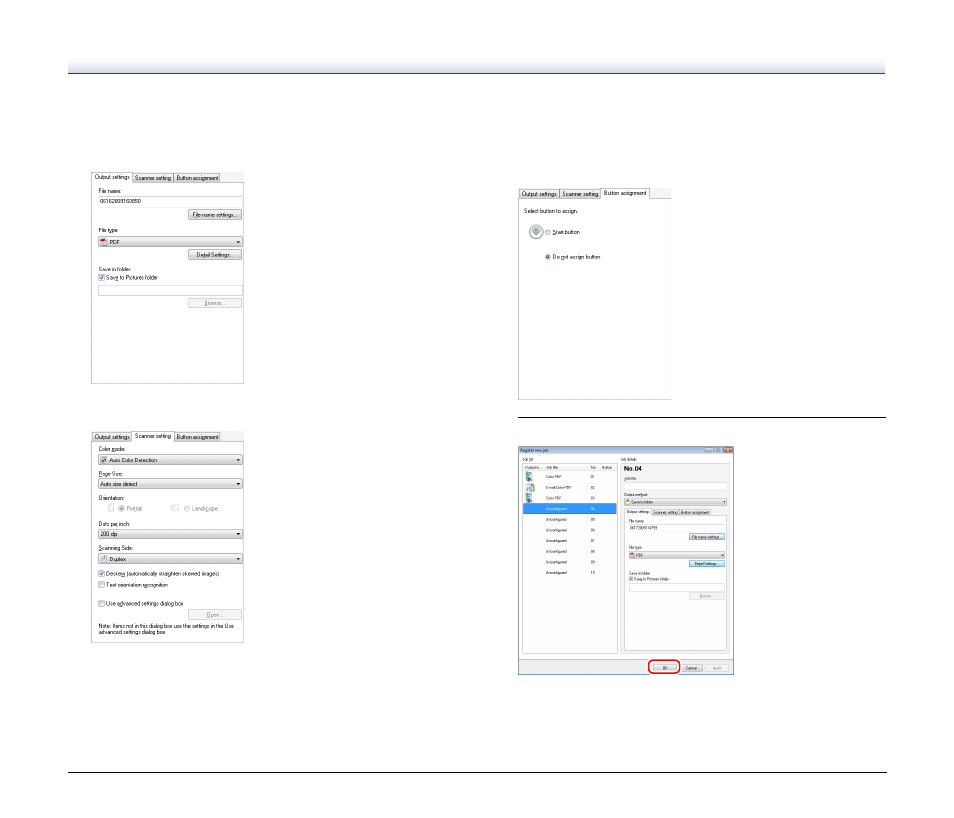
Task: Open Button assignment tab in Register new job dialog
Action: click(695, 512)
